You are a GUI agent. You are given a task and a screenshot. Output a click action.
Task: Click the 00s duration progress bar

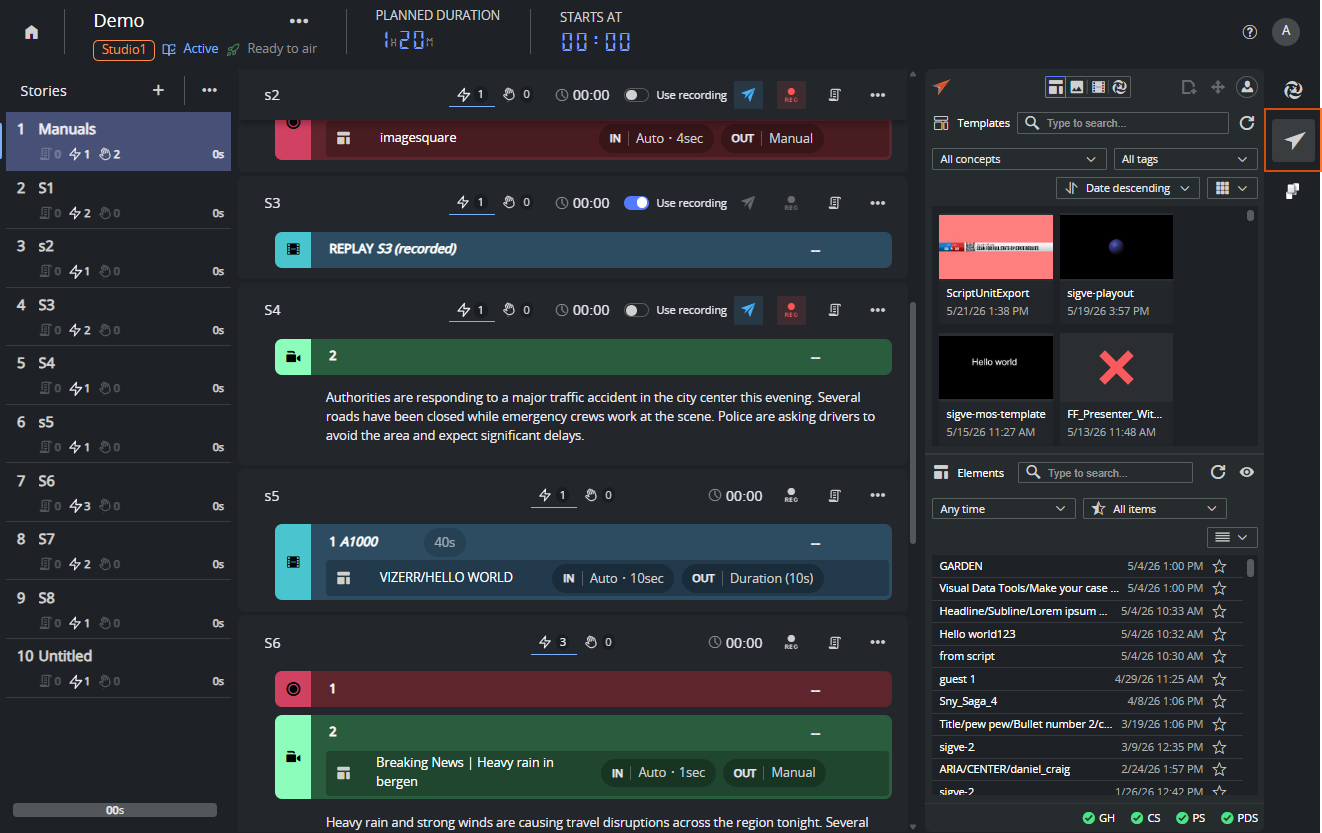(115, 810)
